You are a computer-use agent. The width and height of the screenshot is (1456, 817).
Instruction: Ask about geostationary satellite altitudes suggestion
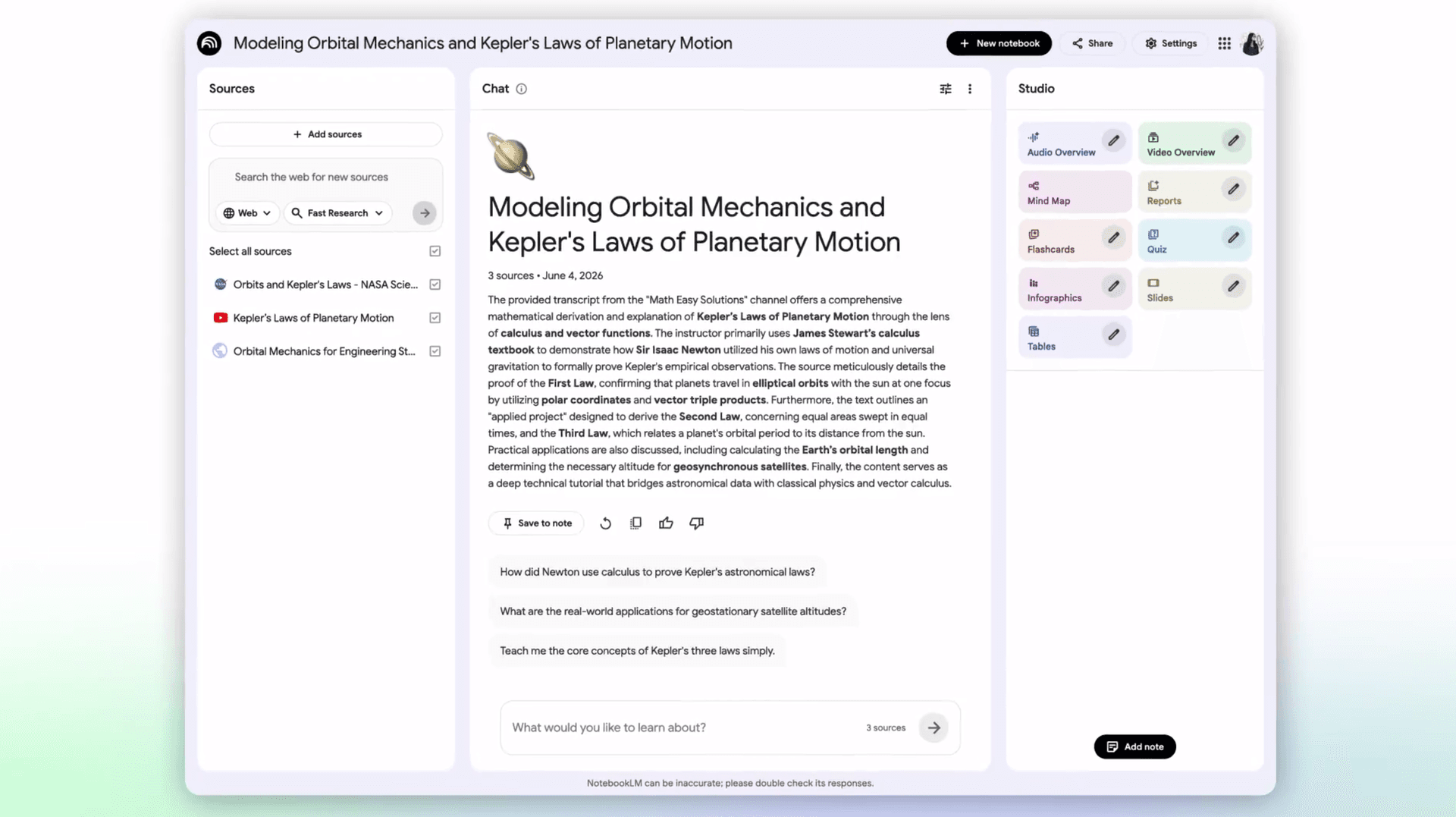(673, 611)
